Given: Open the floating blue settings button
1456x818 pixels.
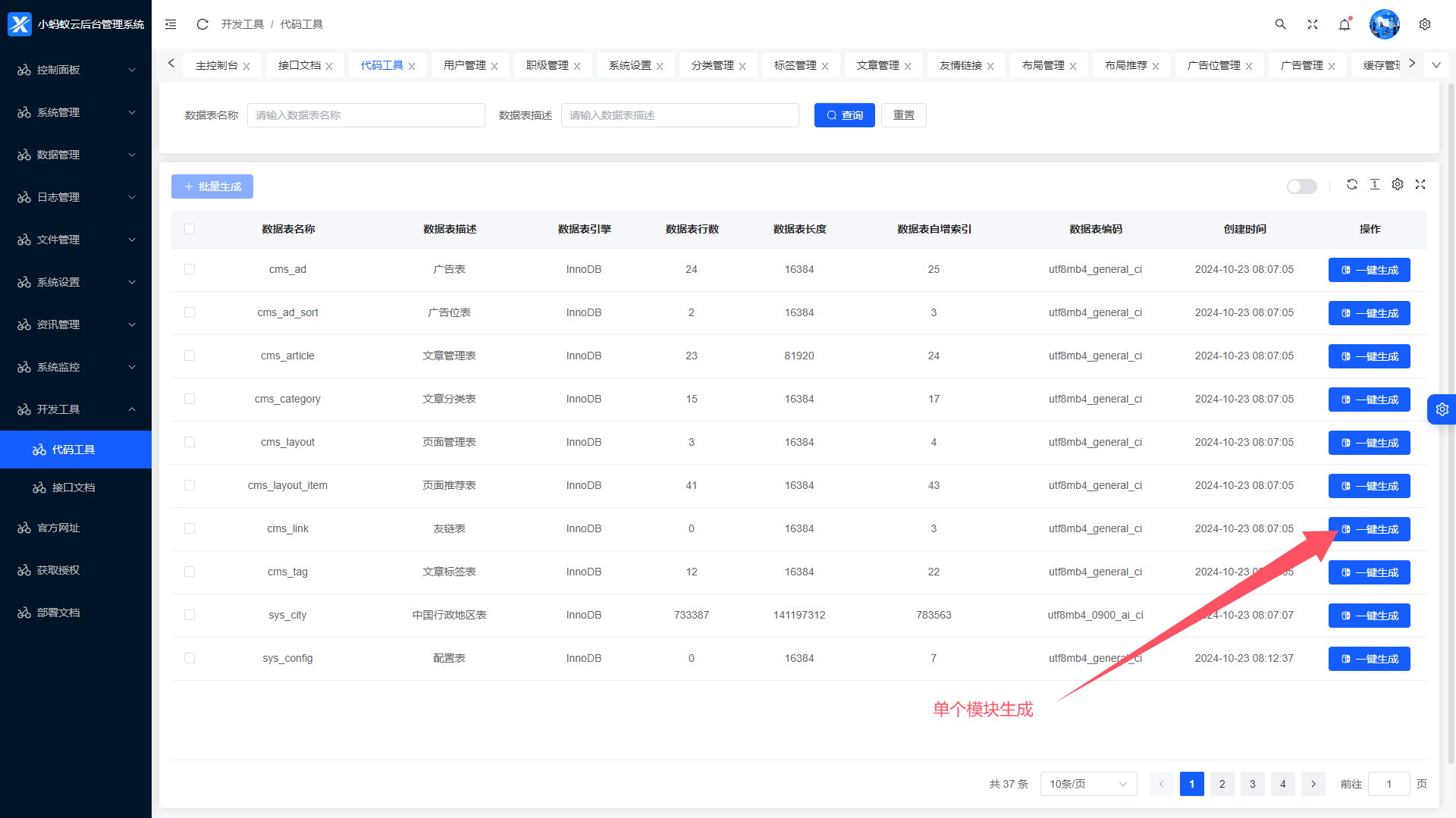Looking at the screenshot, I should tap(1442, 409).
